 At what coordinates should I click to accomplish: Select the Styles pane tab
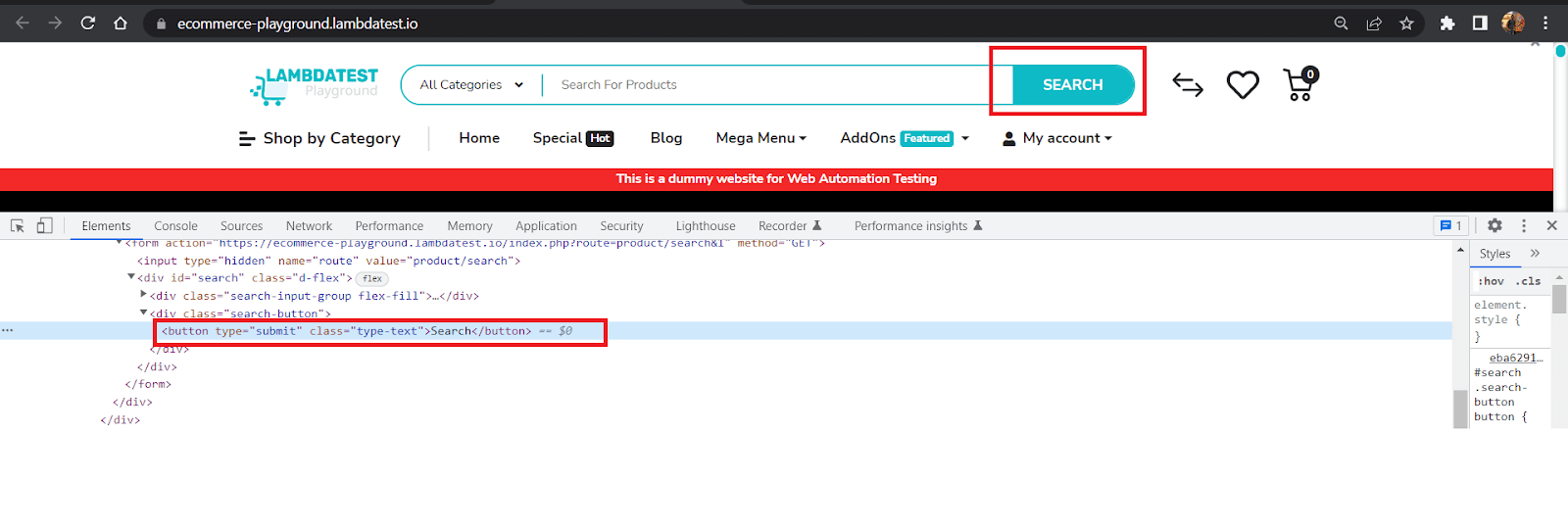pyautogui.click(x=1494, y=254)
